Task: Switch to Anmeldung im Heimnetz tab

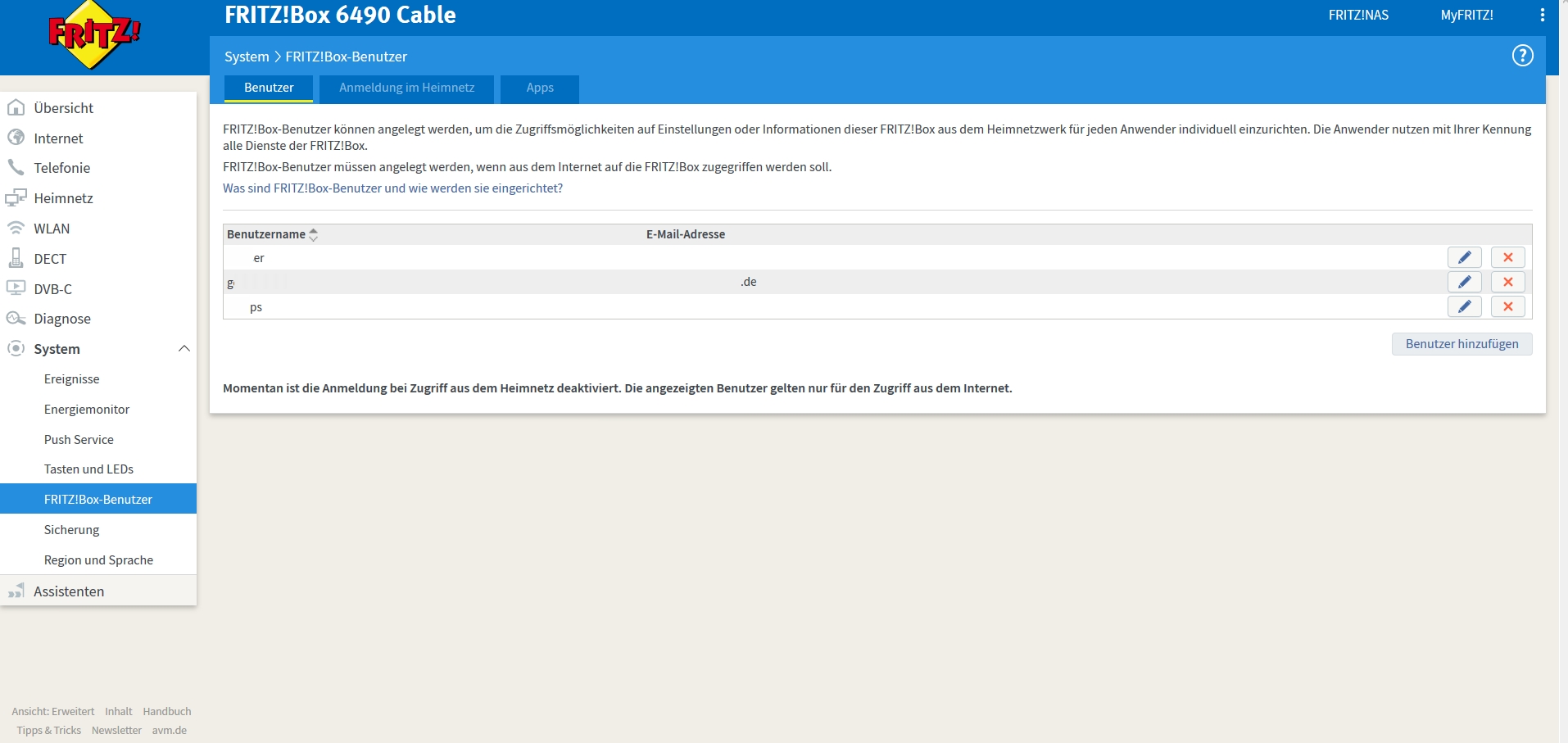Action: click(x=406, y=88)
